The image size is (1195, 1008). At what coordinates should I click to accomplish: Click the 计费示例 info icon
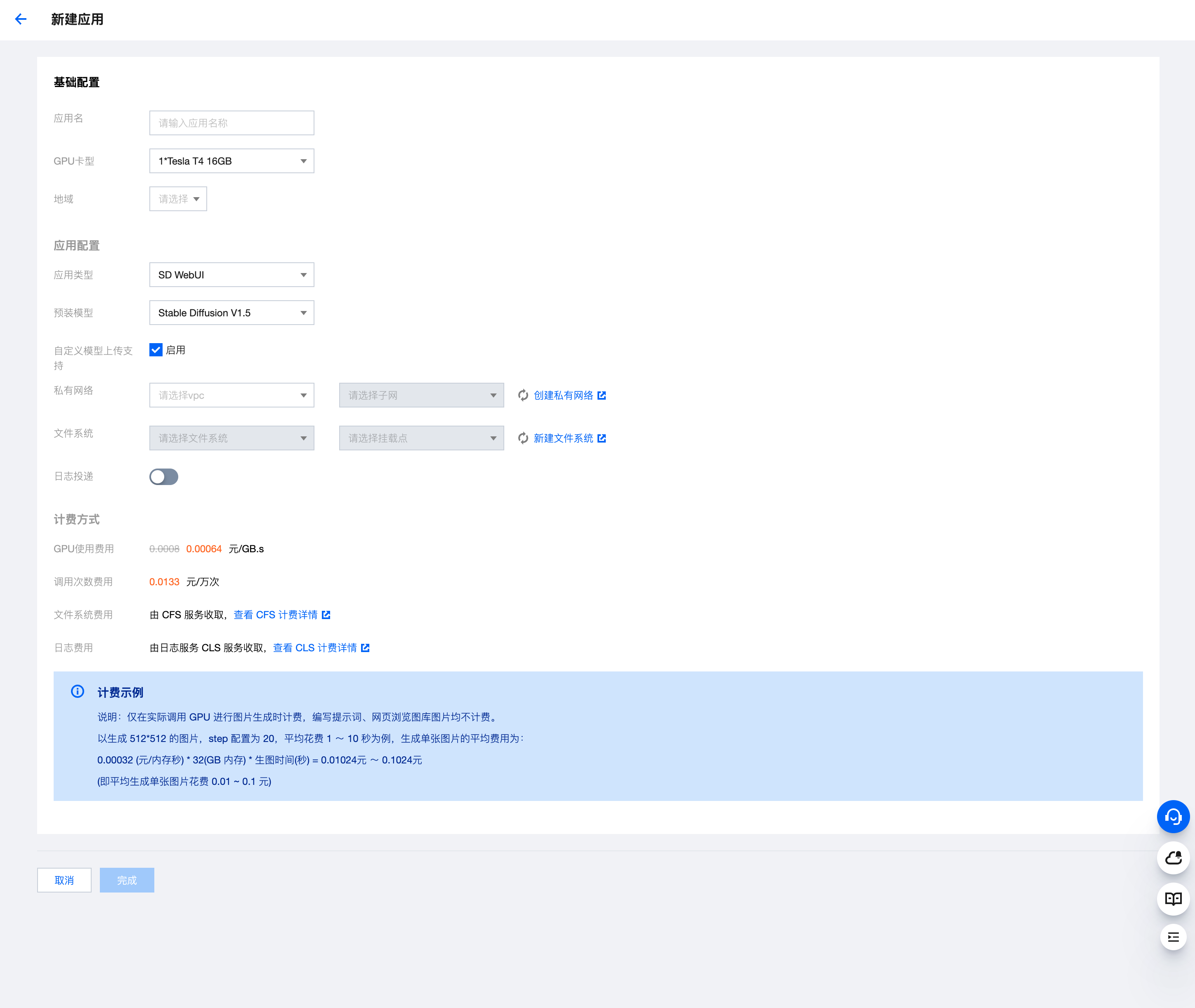tap(78, 691)
